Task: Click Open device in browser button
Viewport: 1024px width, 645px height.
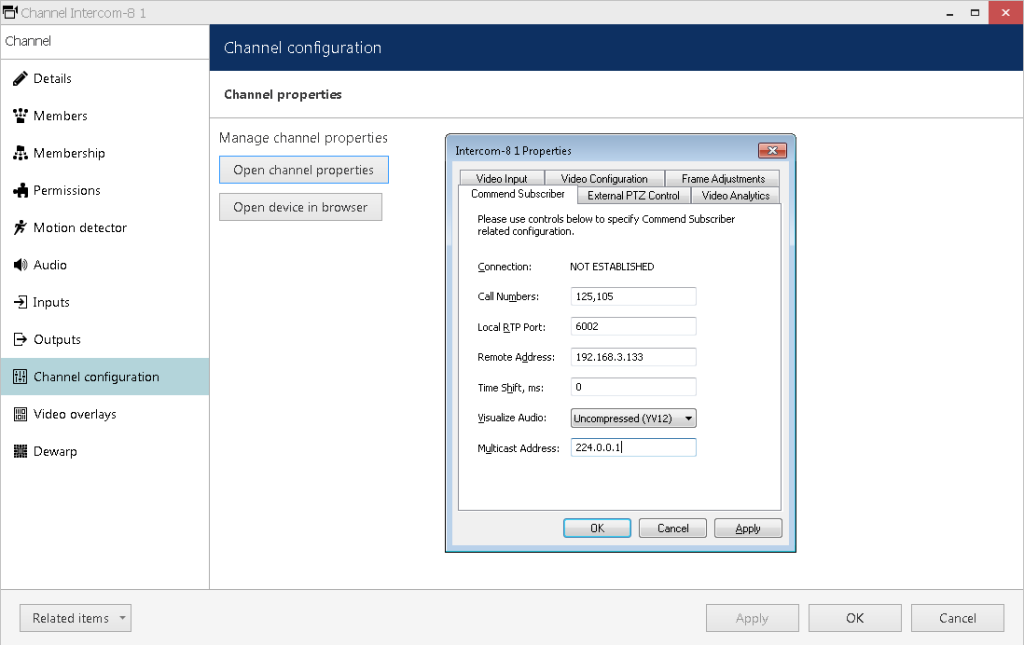Action: (300, 207)
